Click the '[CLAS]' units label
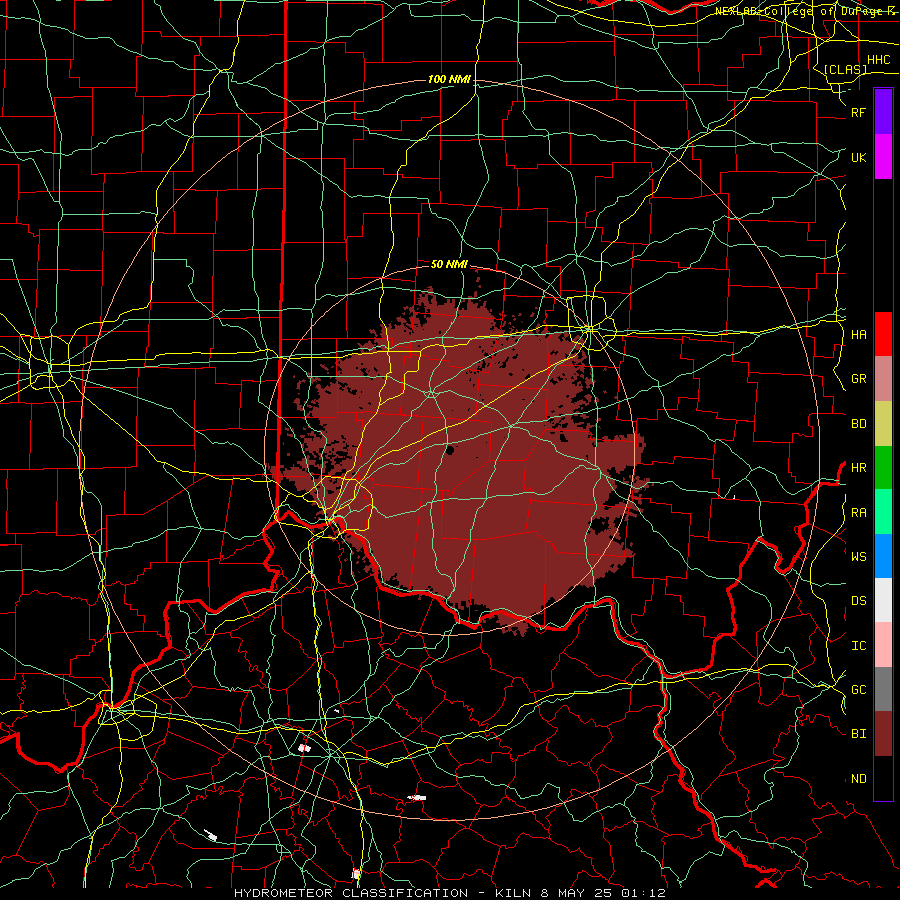Screen dimensions: 900x900 click(x=845, y=69)
